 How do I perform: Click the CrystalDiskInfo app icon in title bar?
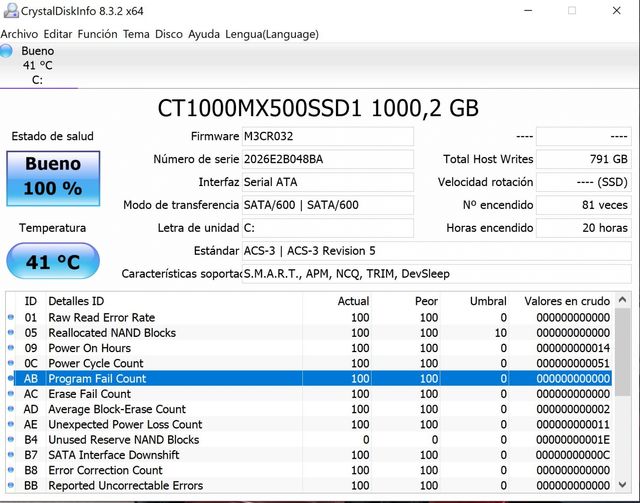11,11
